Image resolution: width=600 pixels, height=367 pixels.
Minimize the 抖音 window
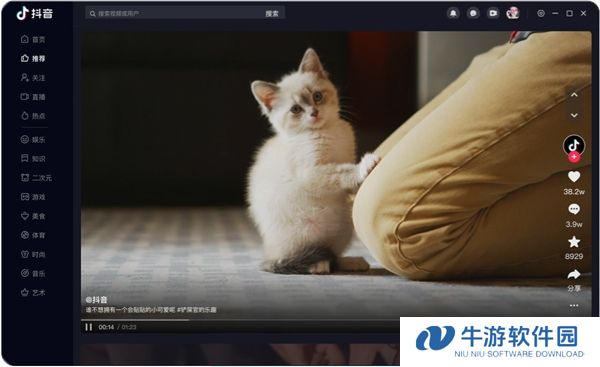click(x=555, y=13)
